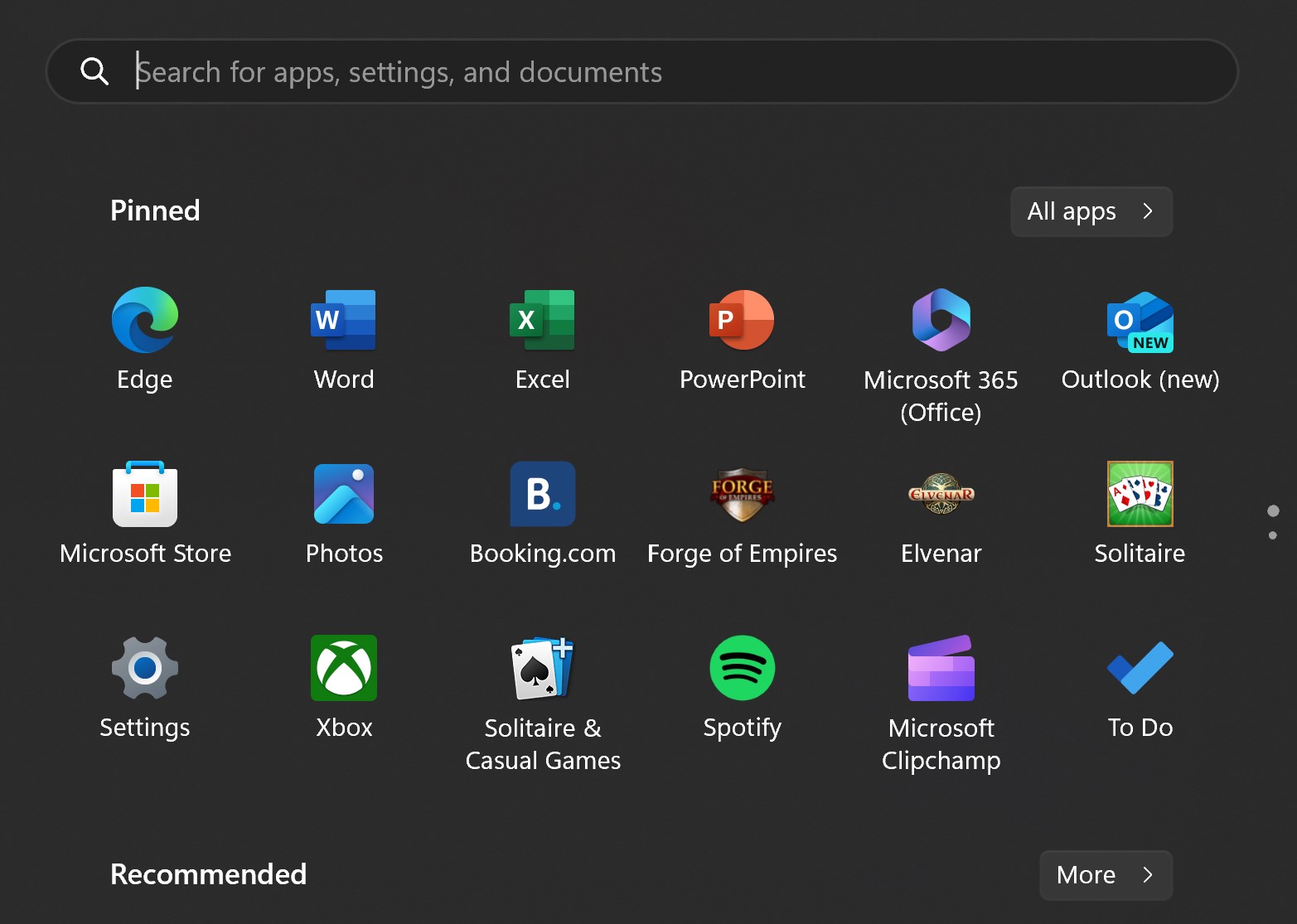Go to the second page of pinned apps
The height and width of the screenshot is (924, 1297).
pos(1273,536)
